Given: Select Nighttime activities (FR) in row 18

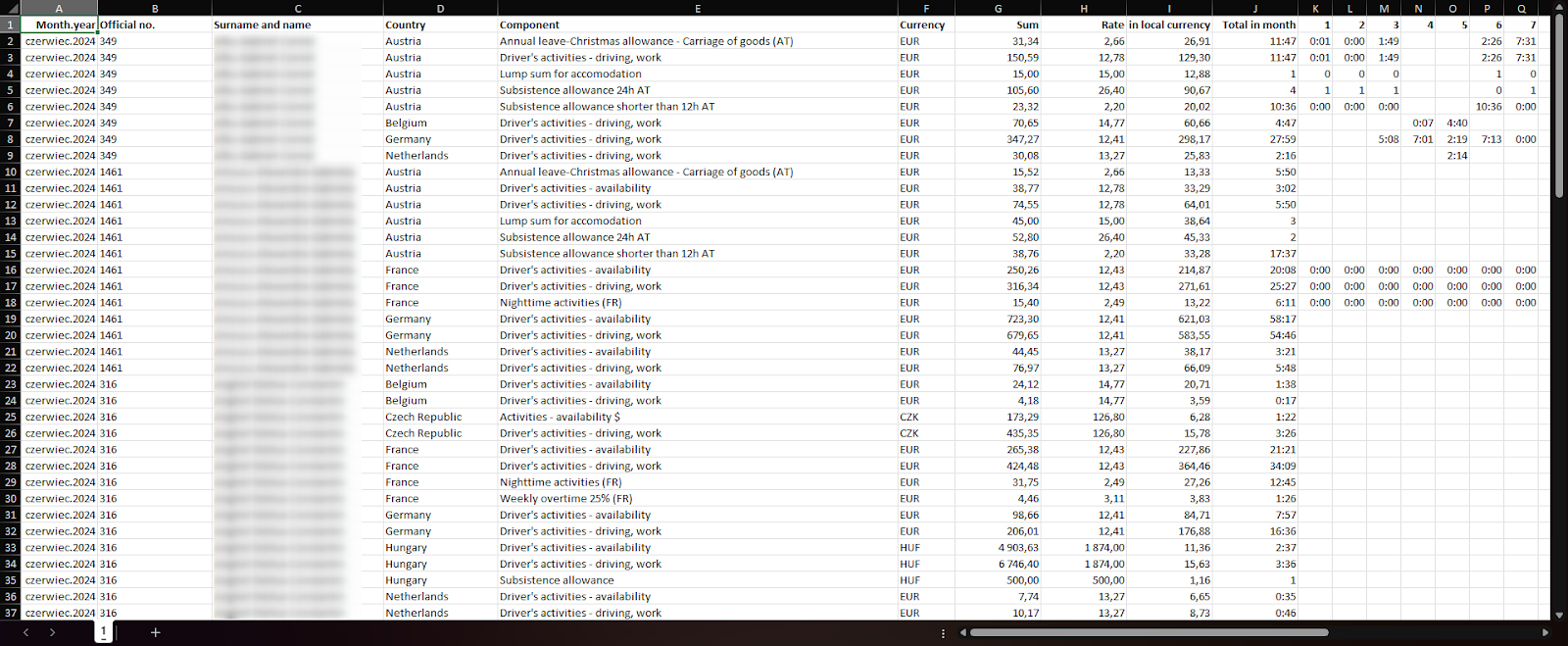Looking at the screenshot, I should [x=697, y=303].
